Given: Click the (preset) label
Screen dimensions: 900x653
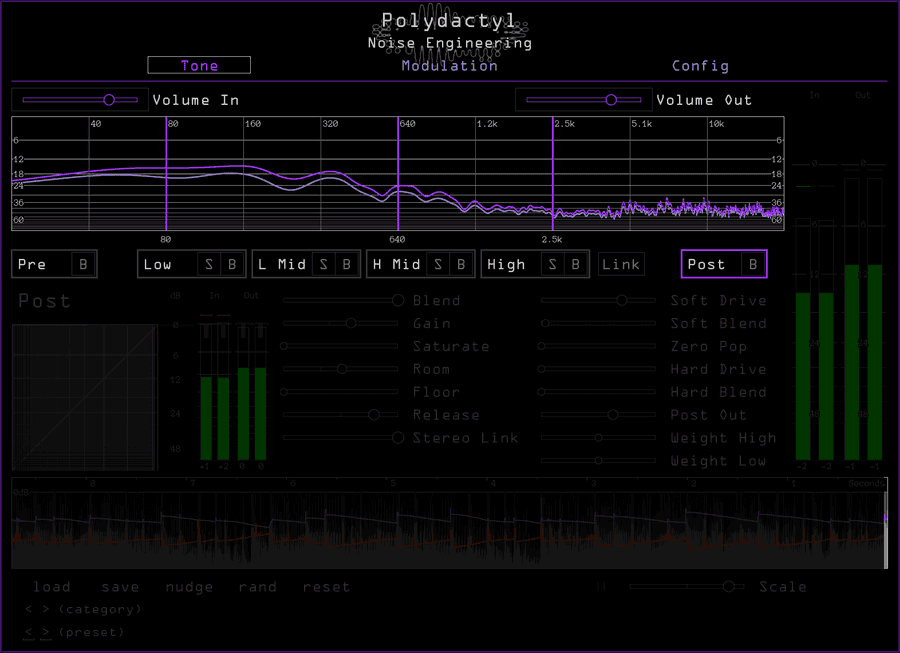Looking at the screenshot, I should coord(91,632).
